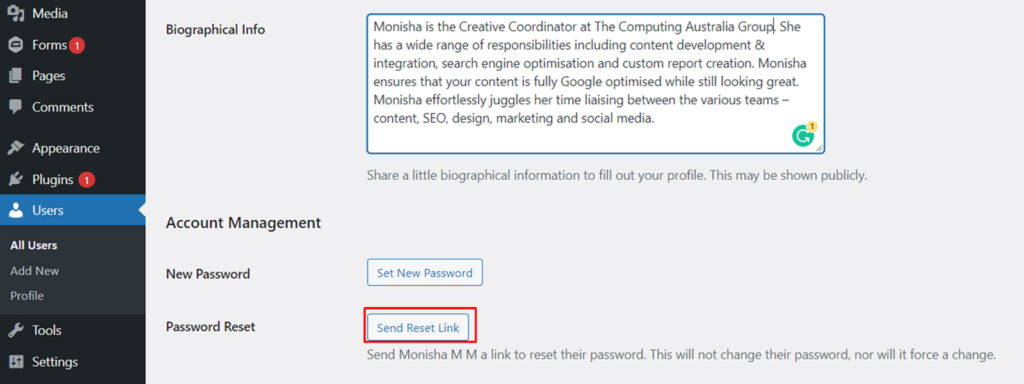Screen dimensions: 1024x384
Task: Click the Pages icon in sidebar
Action: click(x=16, y=76)
